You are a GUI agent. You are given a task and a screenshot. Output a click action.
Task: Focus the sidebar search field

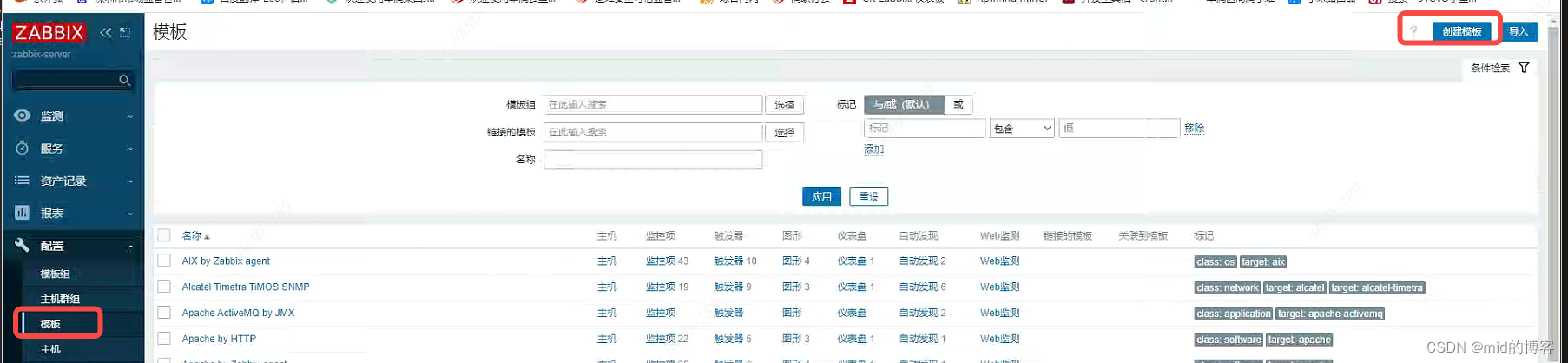(66, 80)
